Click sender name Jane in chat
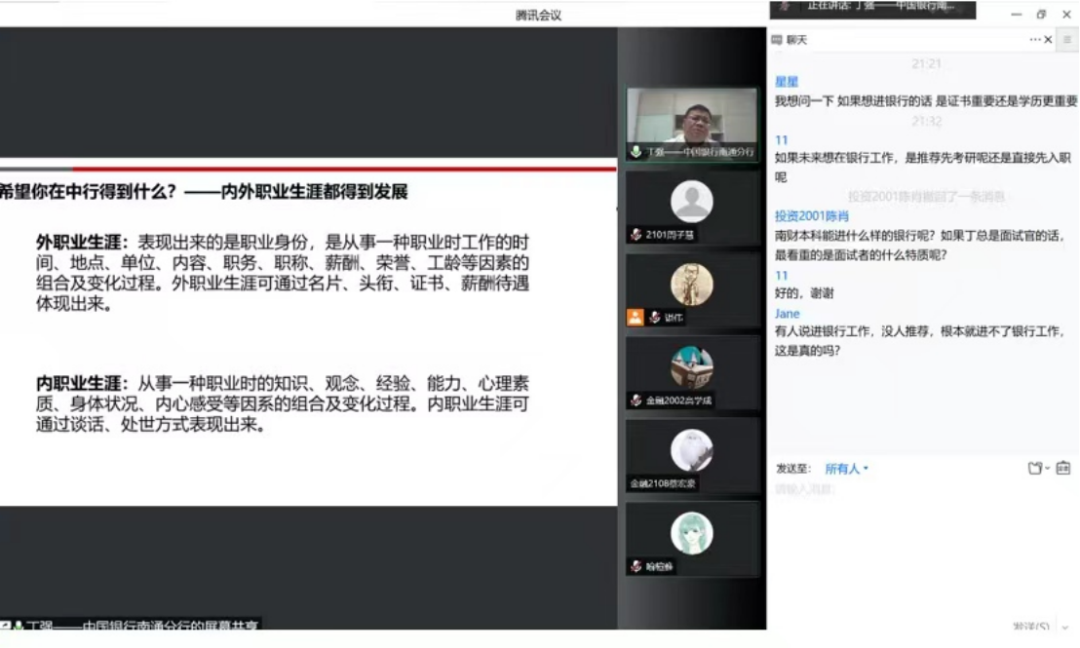 [x=787, y=314]
